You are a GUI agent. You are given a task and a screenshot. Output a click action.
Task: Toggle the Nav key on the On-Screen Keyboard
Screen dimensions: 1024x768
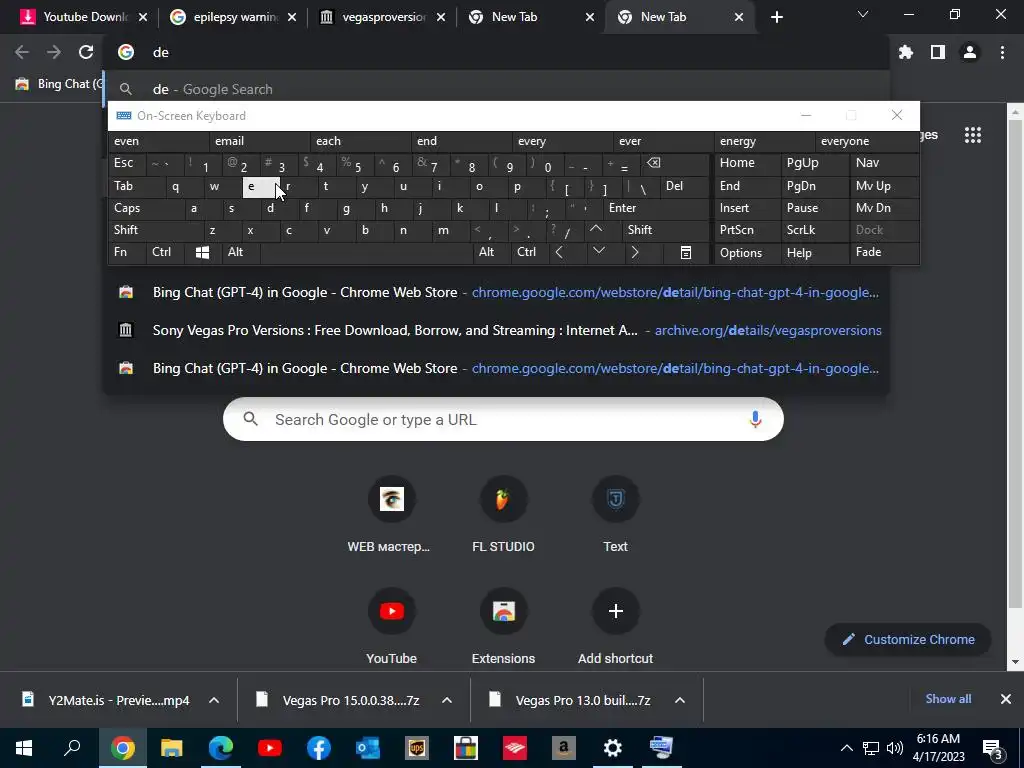pyautogui.click(x=884, y=163)
